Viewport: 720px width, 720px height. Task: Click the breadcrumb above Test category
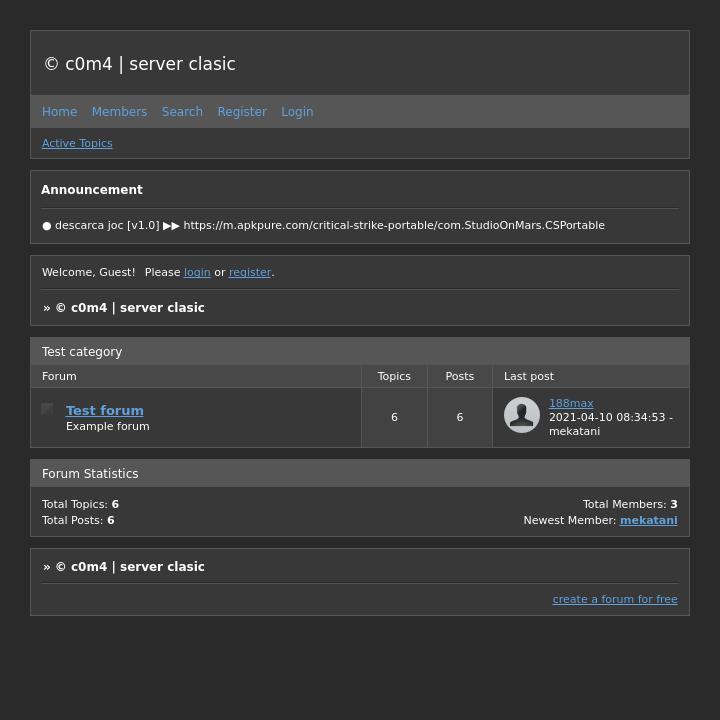[129, 308]
